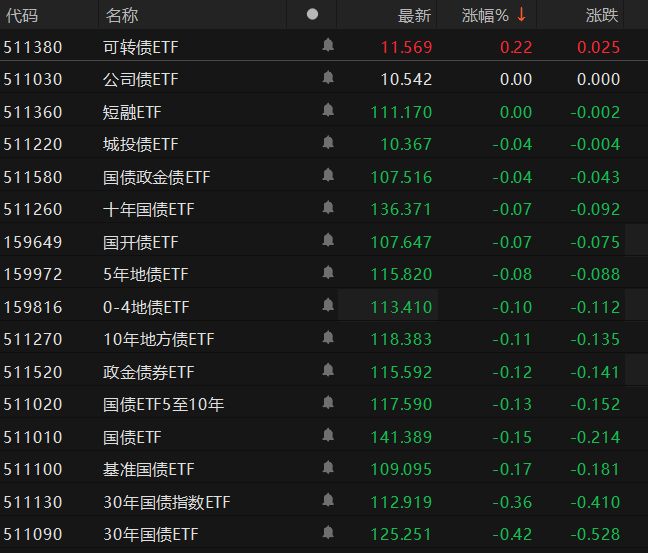The width and height of the screenshot is (648, 553).
Task: Sort list by the 涨跌 column
Action: tap(602, 15)
